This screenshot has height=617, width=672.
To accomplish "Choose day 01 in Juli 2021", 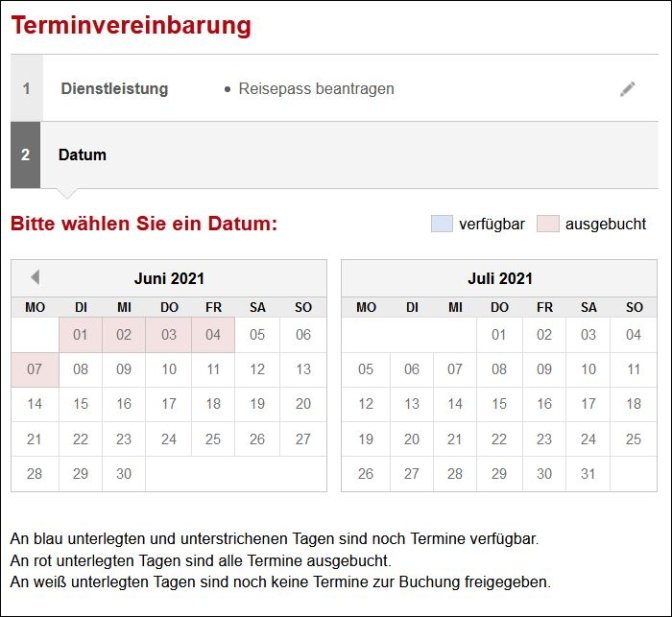I will point(499,335).
